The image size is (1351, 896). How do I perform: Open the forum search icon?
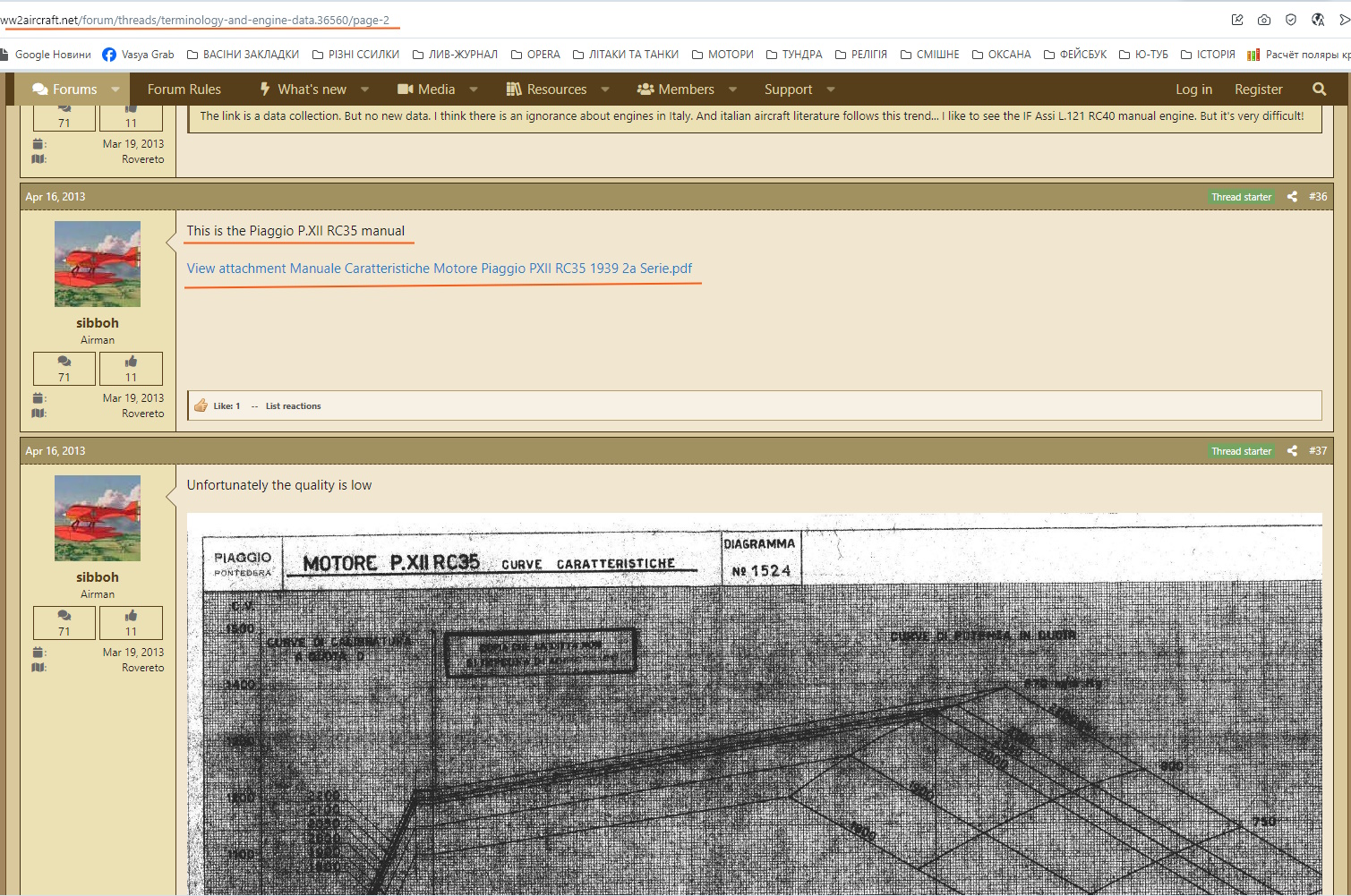[x=1319, y=90]
